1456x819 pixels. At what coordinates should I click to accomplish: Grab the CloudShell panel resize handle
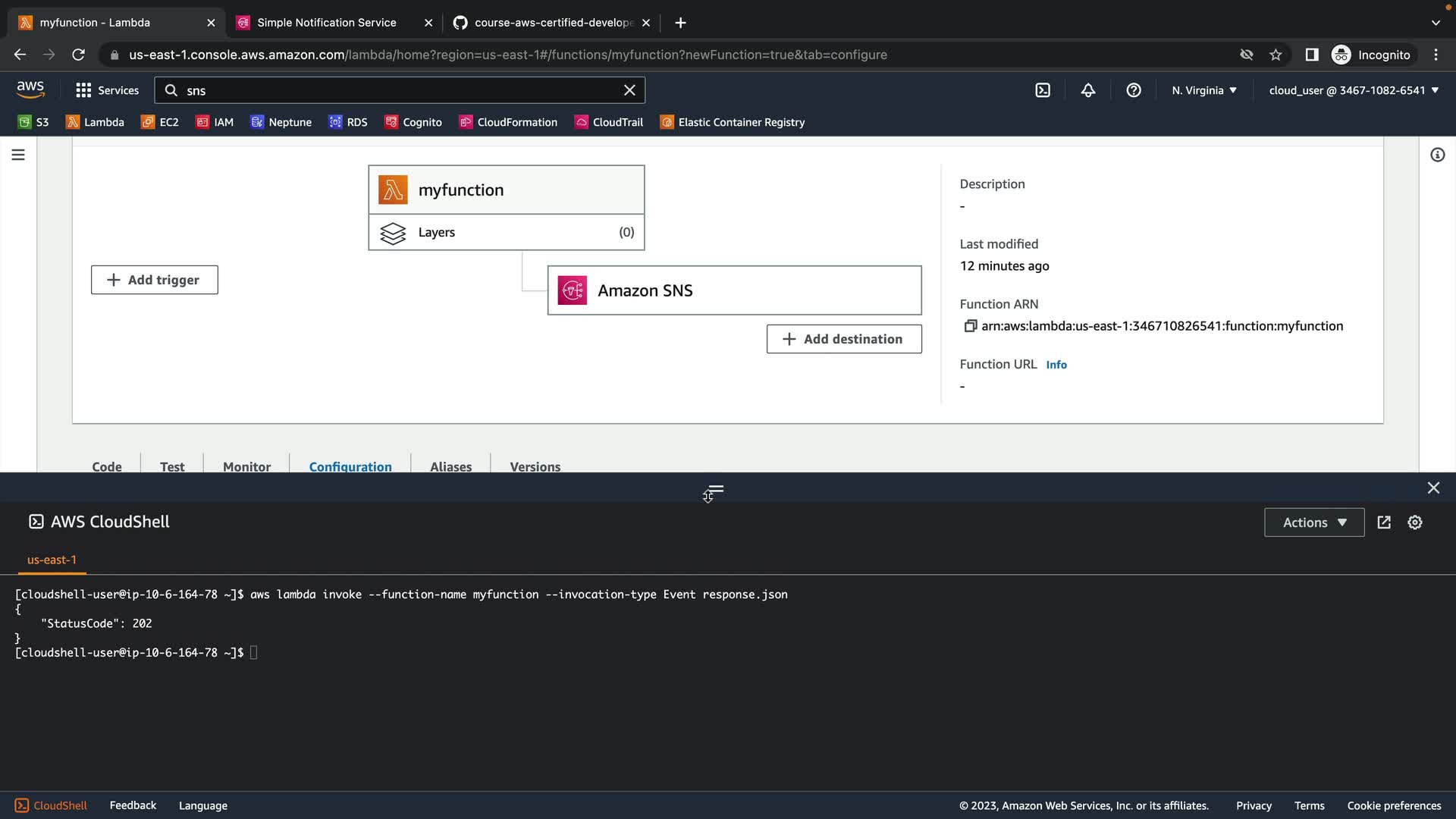pyautogui.click(x=715, y=490)
